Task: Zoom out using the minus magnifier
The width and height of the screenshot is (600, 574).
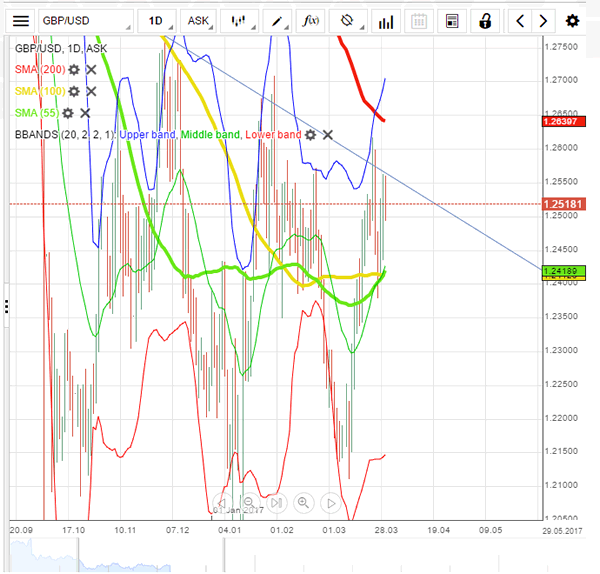Action: tap(249, 503)
